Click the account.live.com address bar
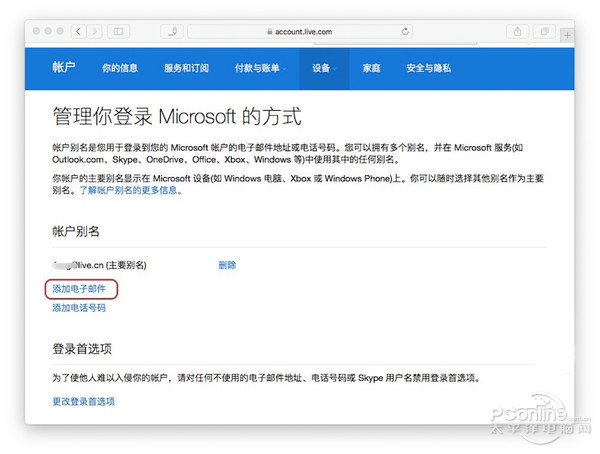The image size is (600, 454). (300, 31)
